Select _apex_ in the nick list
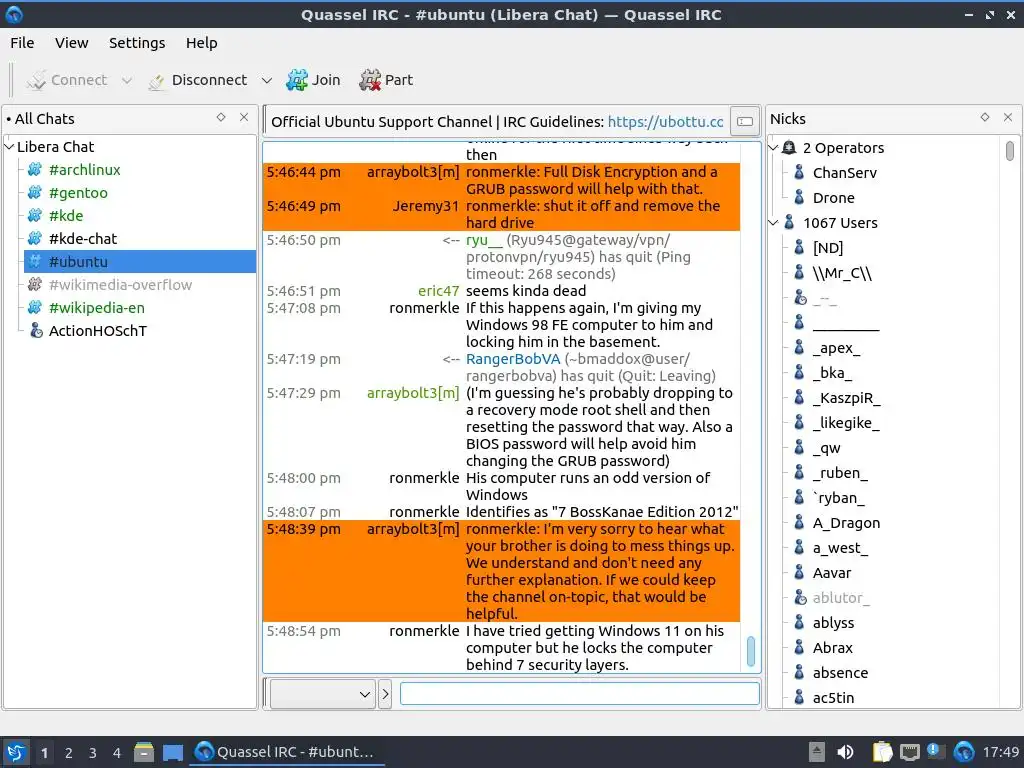 coord(836,348)
